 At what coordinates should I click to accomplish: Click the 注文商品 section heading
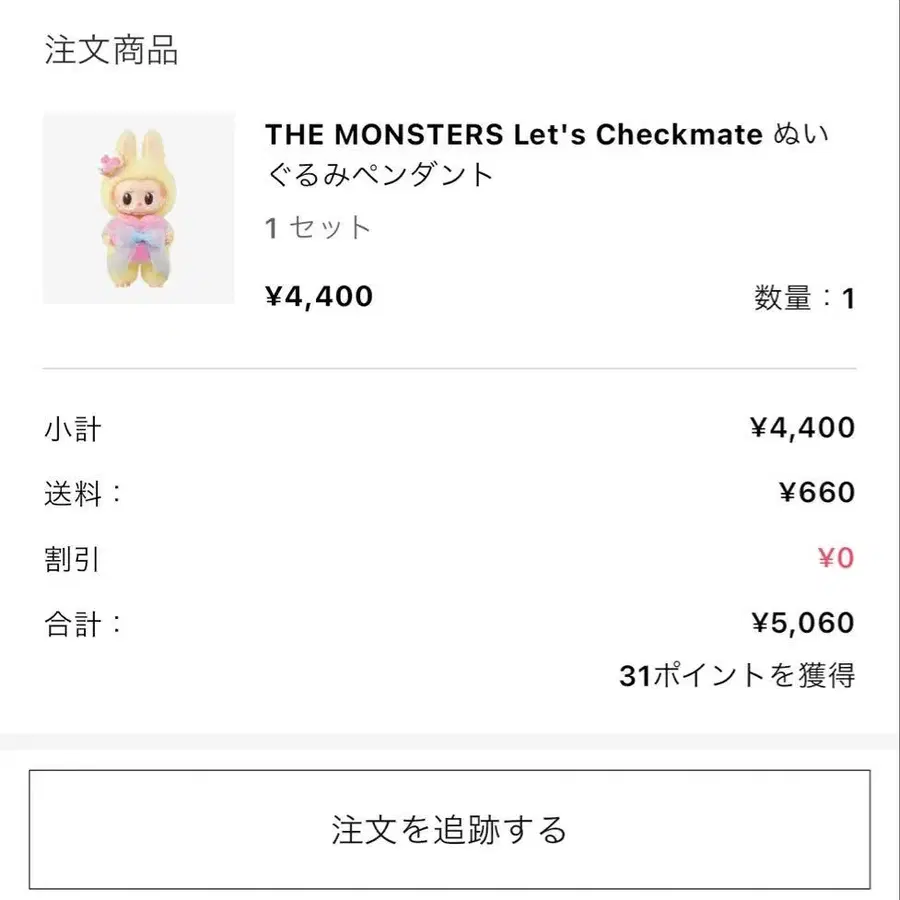coord(111,50)
